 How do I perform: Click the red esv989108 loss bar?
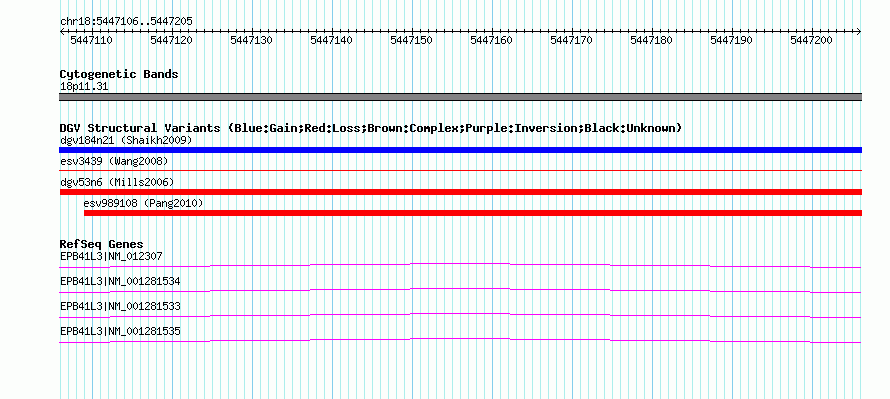473,213
